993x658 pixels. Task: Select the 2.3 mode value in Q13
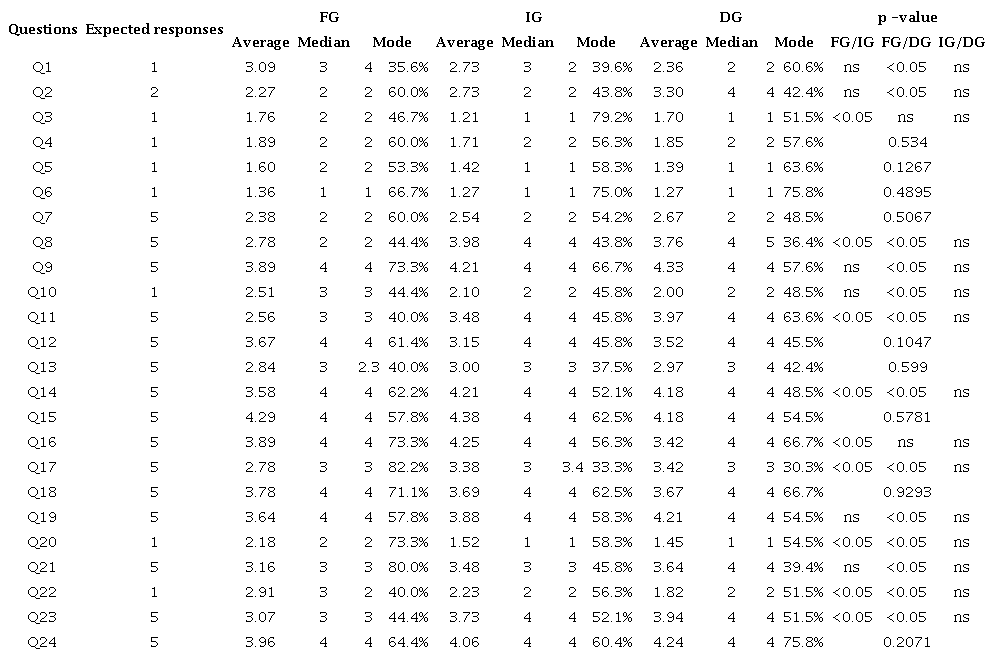click(x=368, y=366)
